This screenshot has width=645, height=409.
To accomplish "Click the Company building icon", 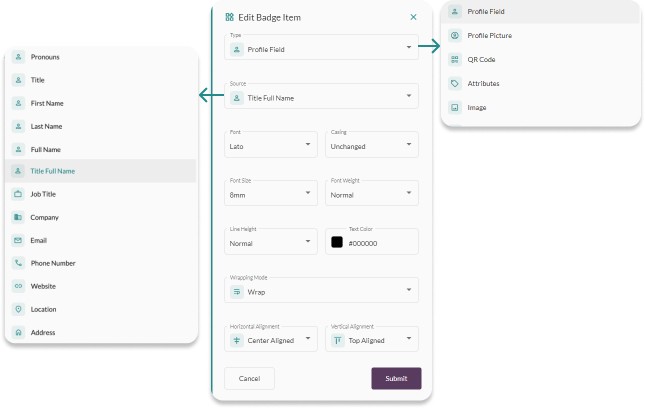I will (18, 217).
